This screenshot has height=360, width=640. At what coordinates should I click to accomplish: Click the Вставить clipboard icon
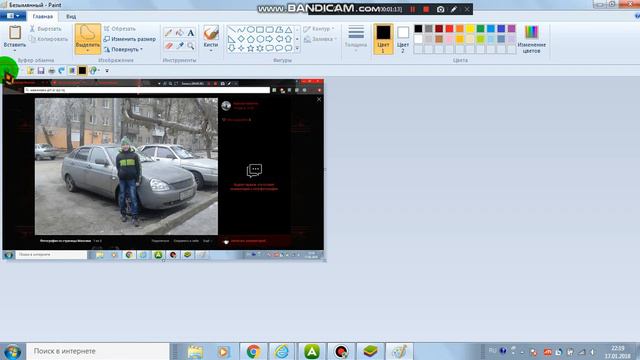point(15,33)
